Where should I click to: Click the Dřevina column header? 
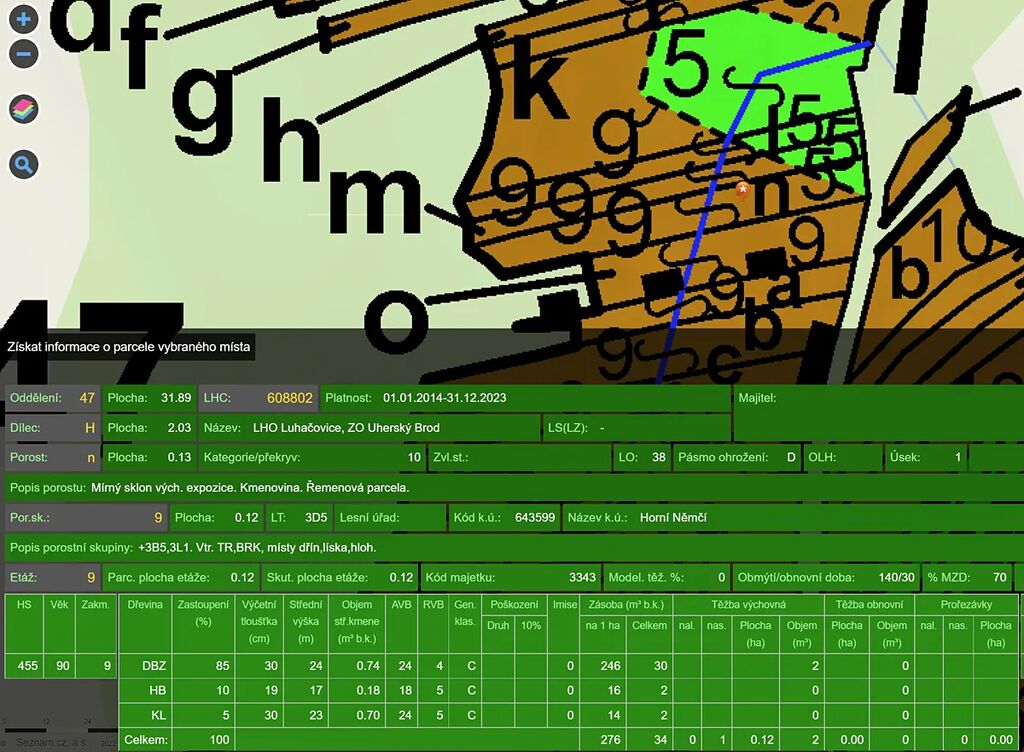[x=144, y=604]
